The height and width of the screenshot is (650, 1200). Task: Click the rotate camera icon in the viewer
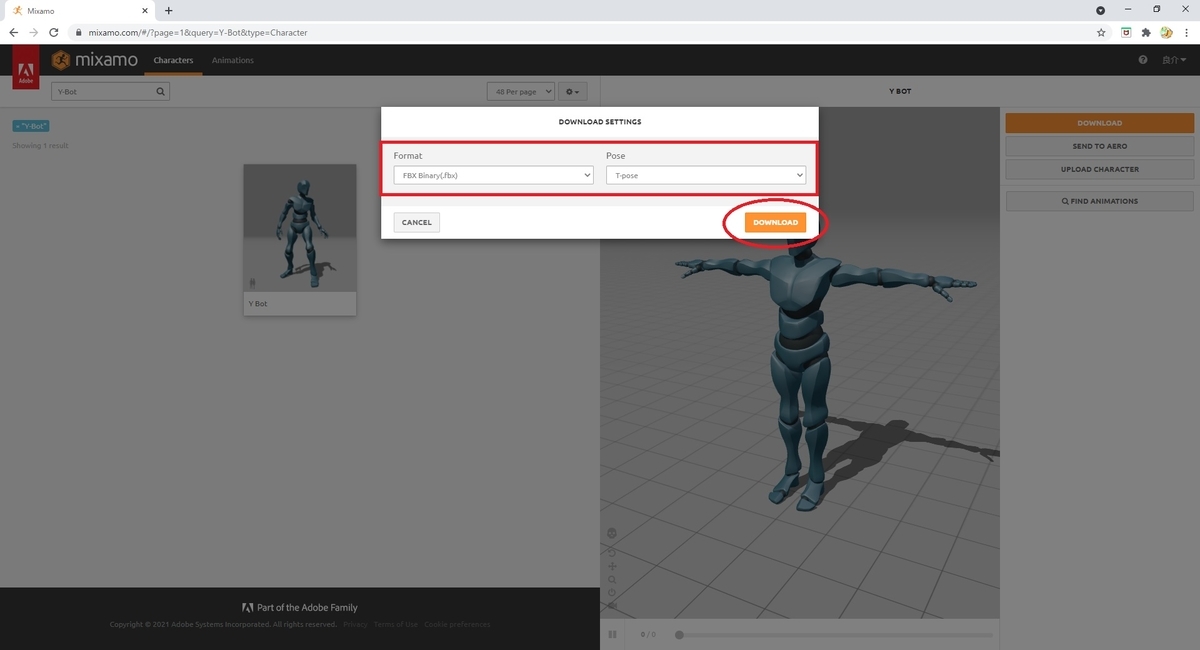click(x=612, y=551)
